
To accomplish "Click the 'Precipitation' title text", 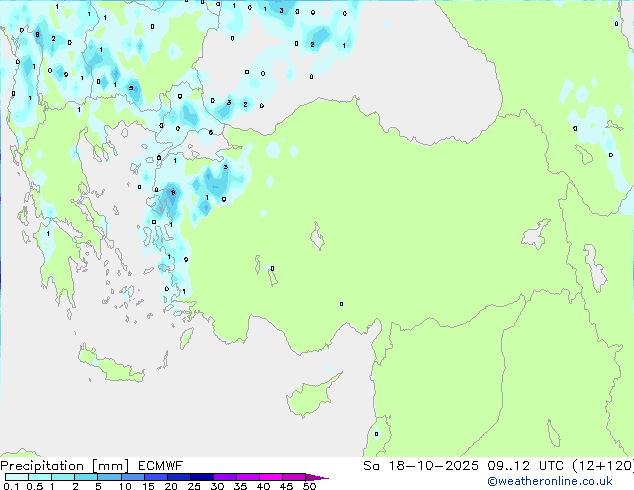I will tap(42, 466).
